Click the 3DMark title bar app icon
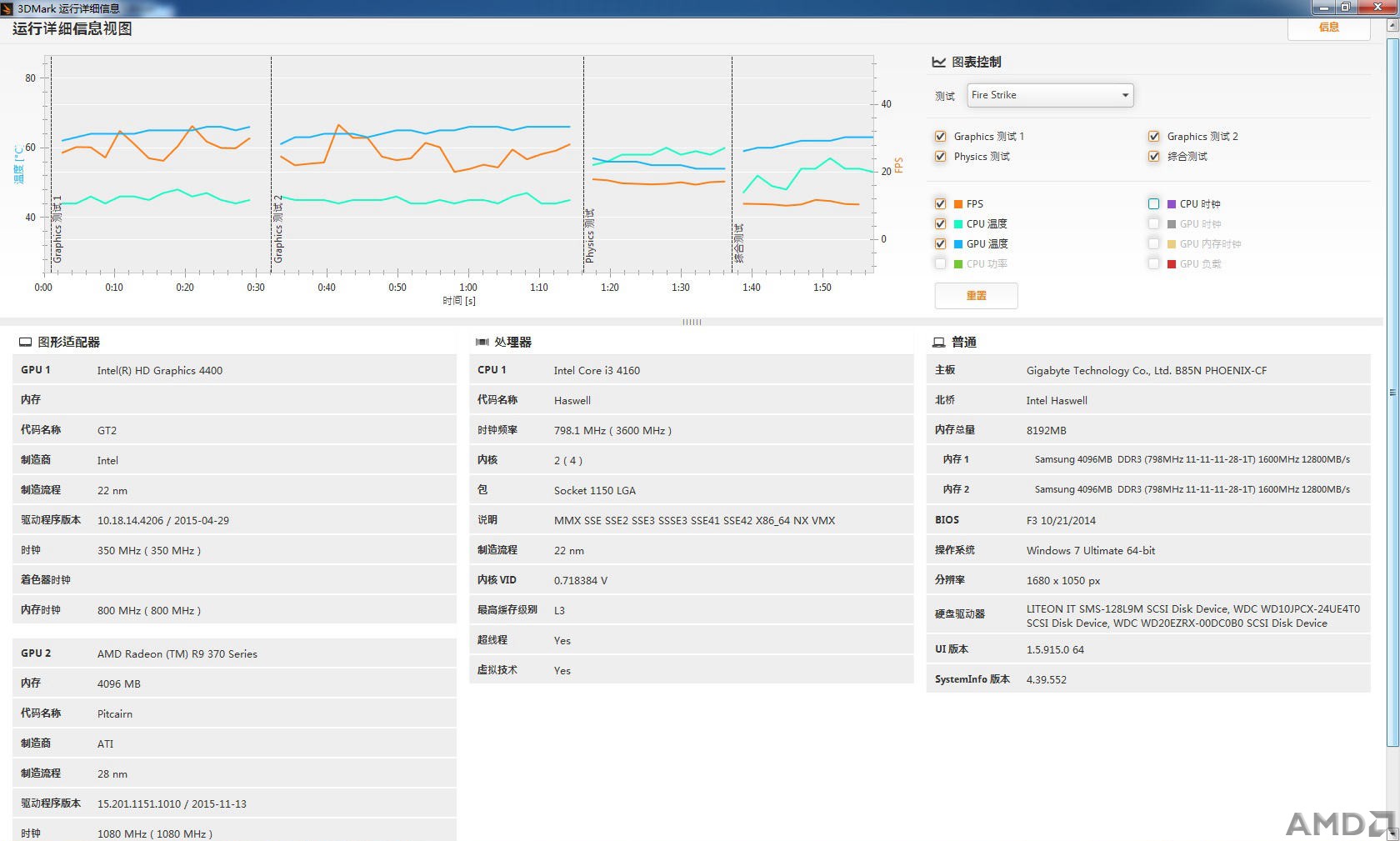This screenshot has width=1400, height=841. tap(7, 8)
